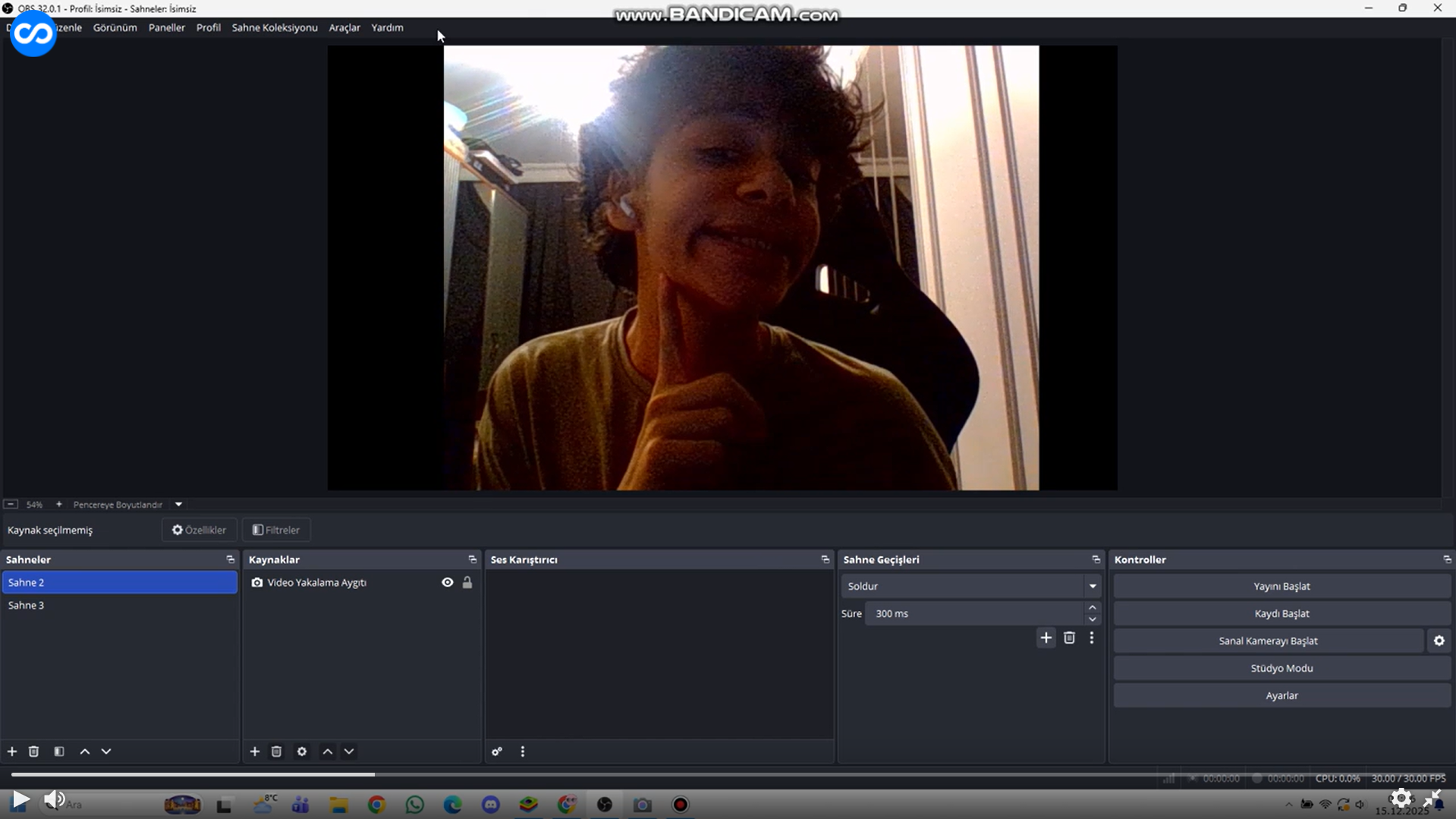
Task: Add a new source in Kaynaklar panel
Action: click(x=255, y=751)
